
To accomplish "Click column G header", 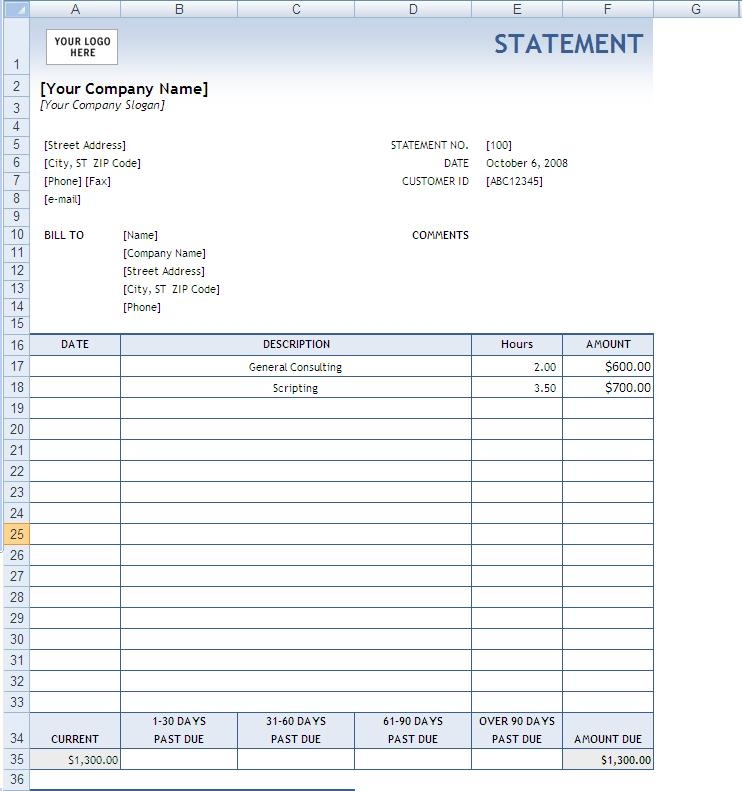I will click(x=695, y=9).
